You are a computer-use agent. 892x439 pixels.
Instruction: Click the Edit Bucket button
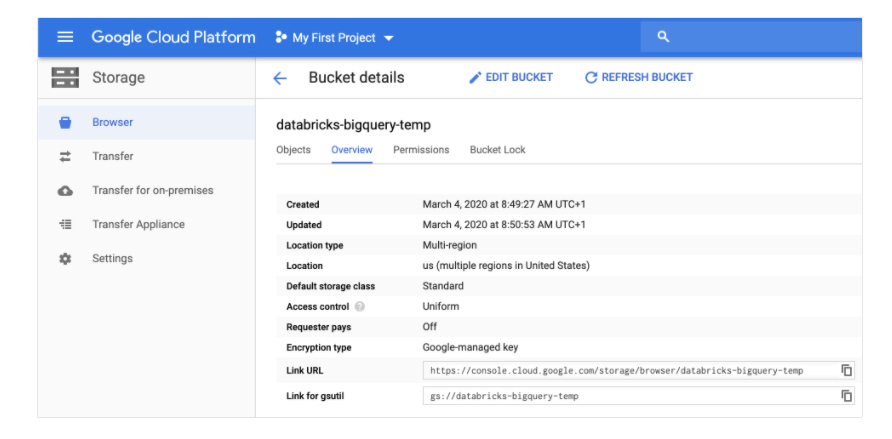pyautogui.click(x=510, y=78)
